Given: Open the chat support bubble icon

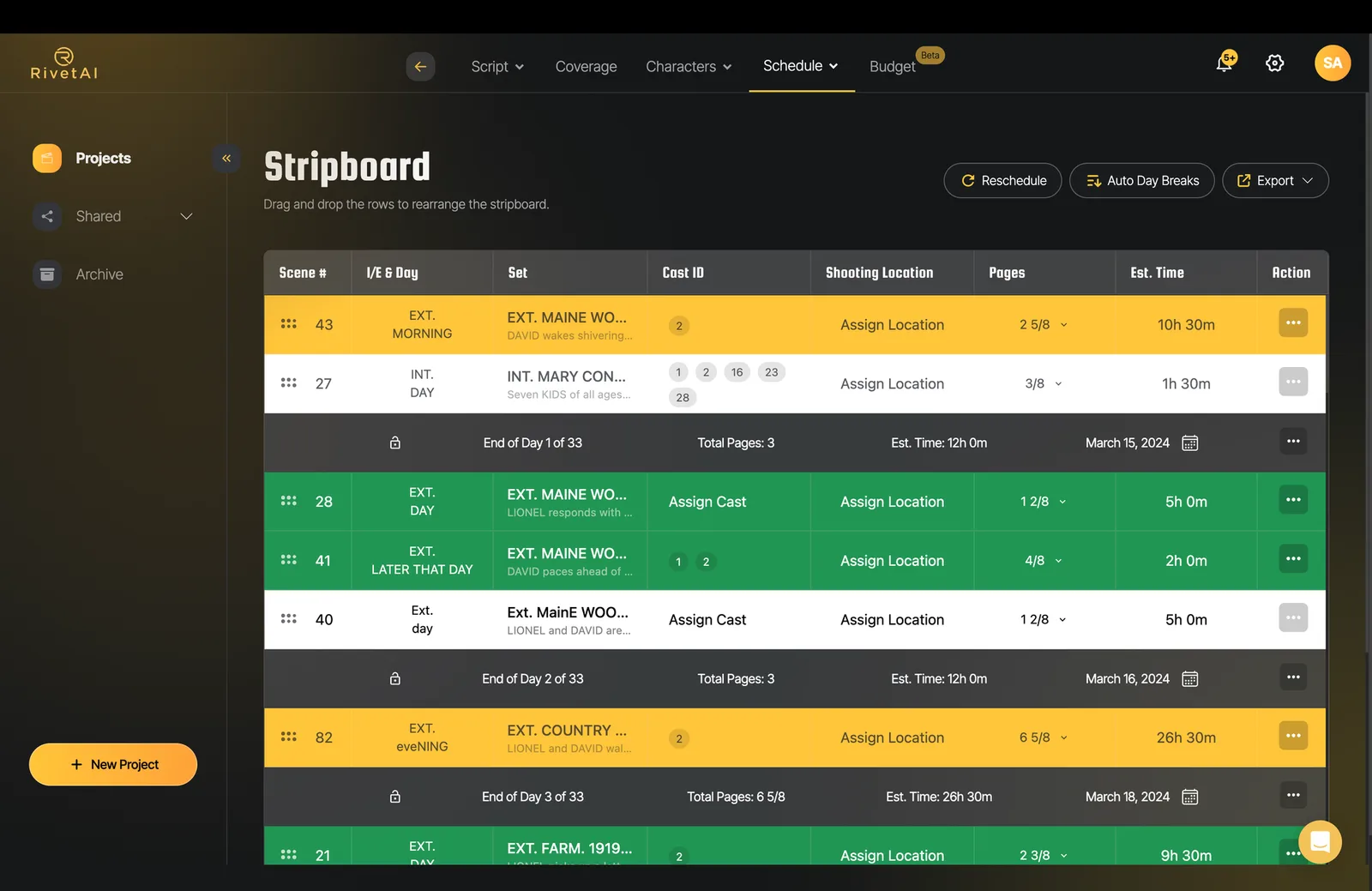Looking at the screenshot, I should [x=1321, y=842].
